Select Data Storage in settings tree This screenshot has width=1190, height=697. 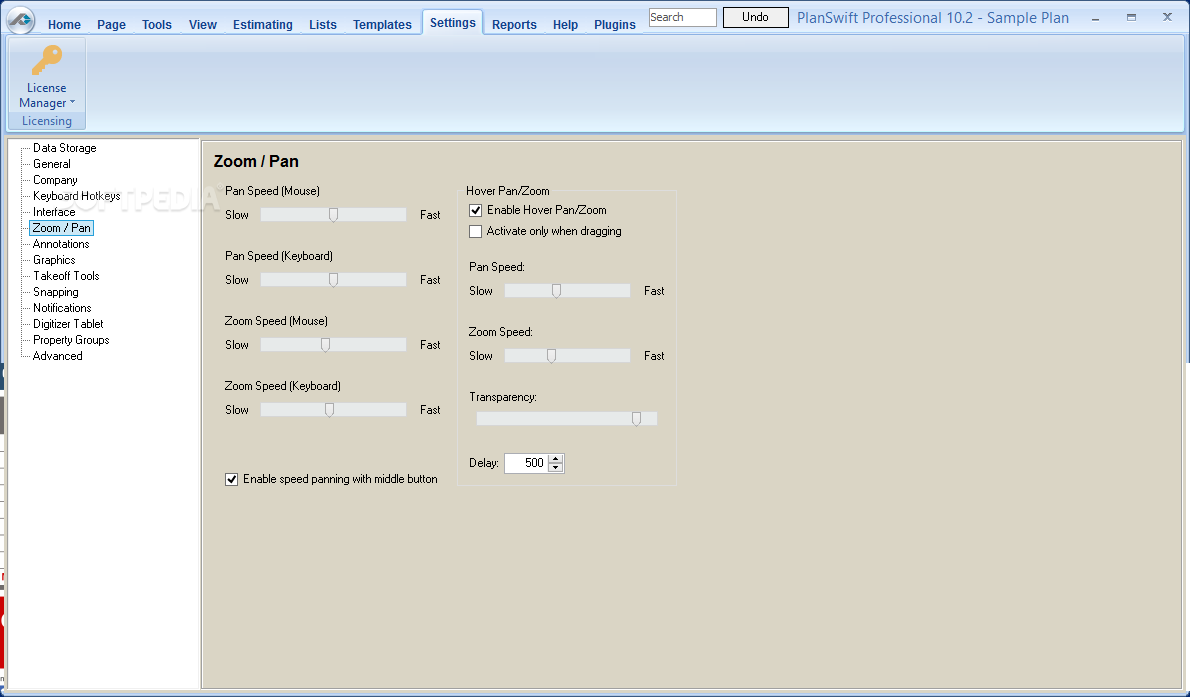pos(65,148)
